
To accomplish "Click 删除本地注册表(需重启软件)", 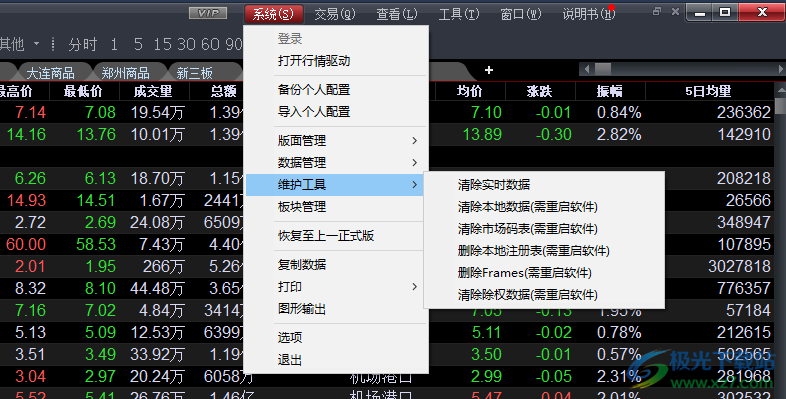I will [544, 251].
